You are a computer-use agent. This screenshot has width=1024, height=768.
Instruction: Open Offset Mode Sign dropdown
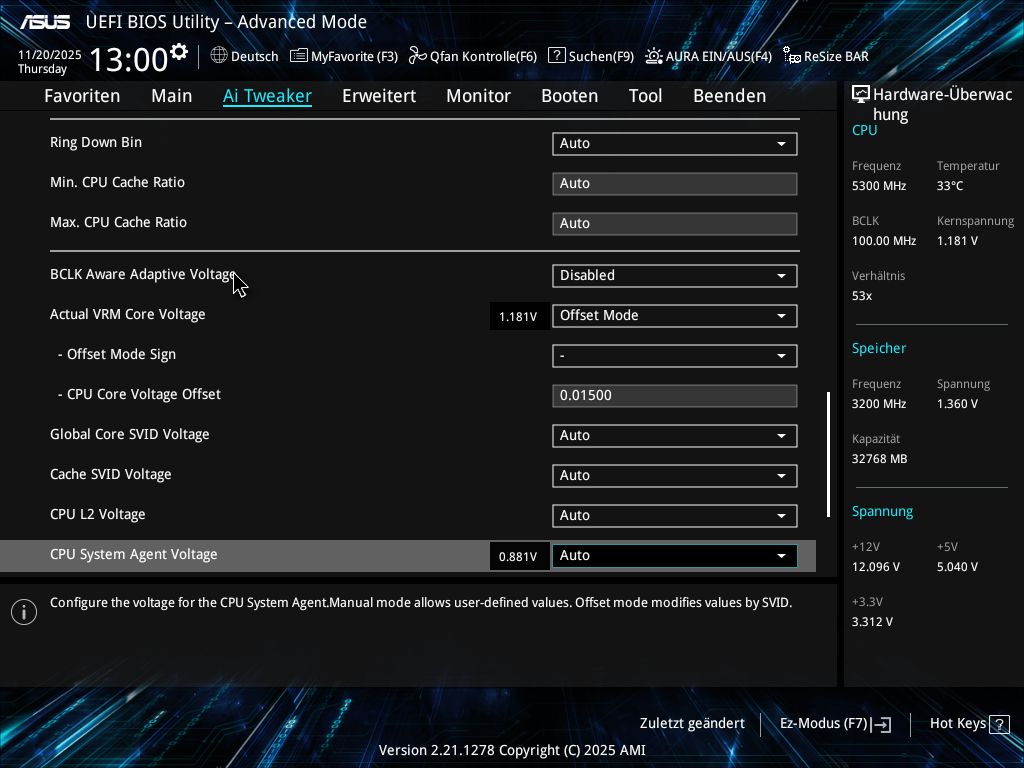coord(675,356)
